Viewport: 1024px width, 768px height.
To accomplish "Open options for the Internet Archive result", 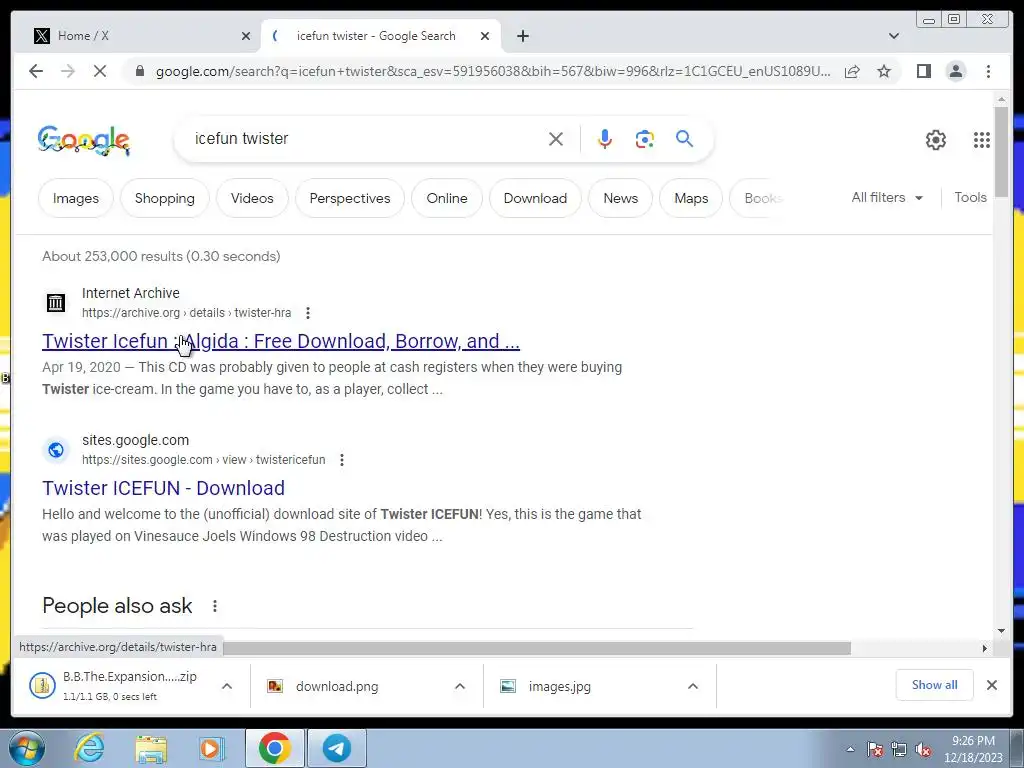I will (308, 313).
